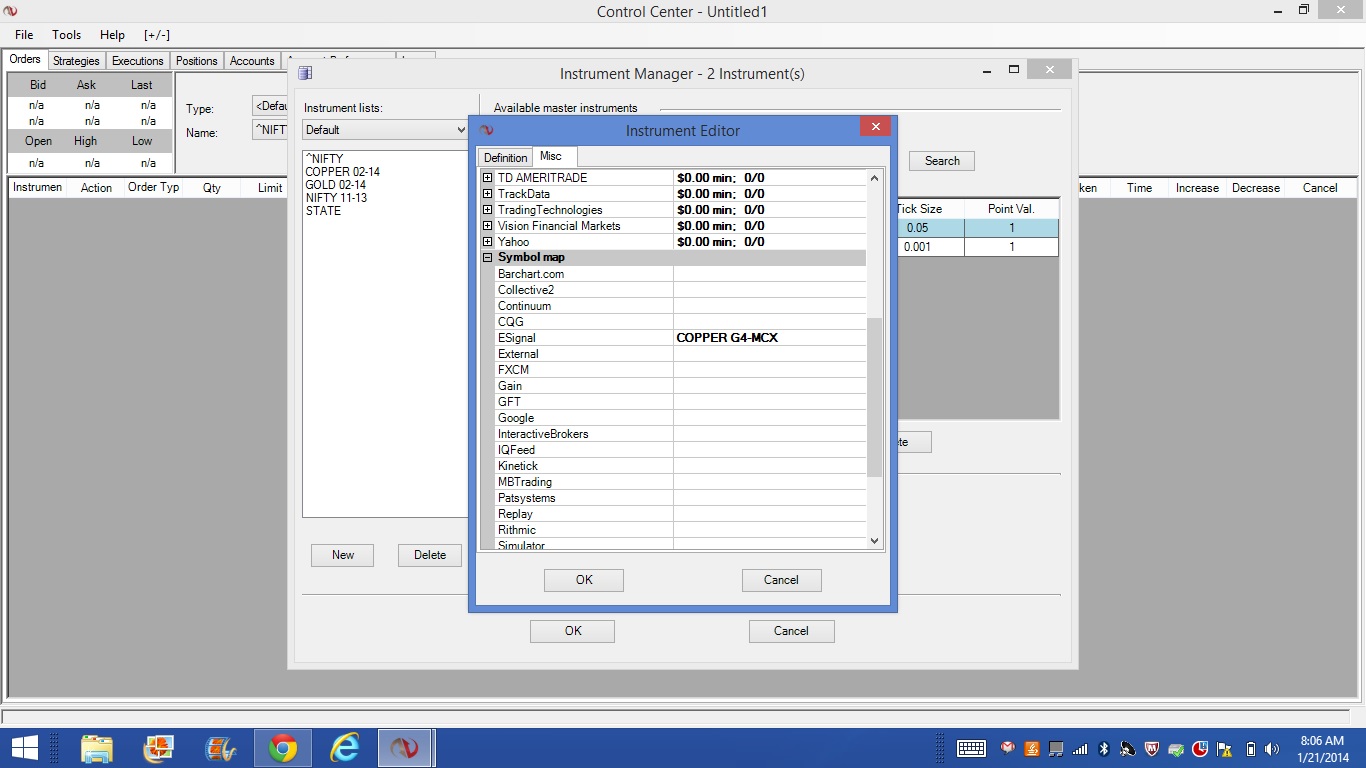This screenshot has width=1366, height=768.
Task: Expand the Vision Financial Markets row
Action: click(487, 226)
